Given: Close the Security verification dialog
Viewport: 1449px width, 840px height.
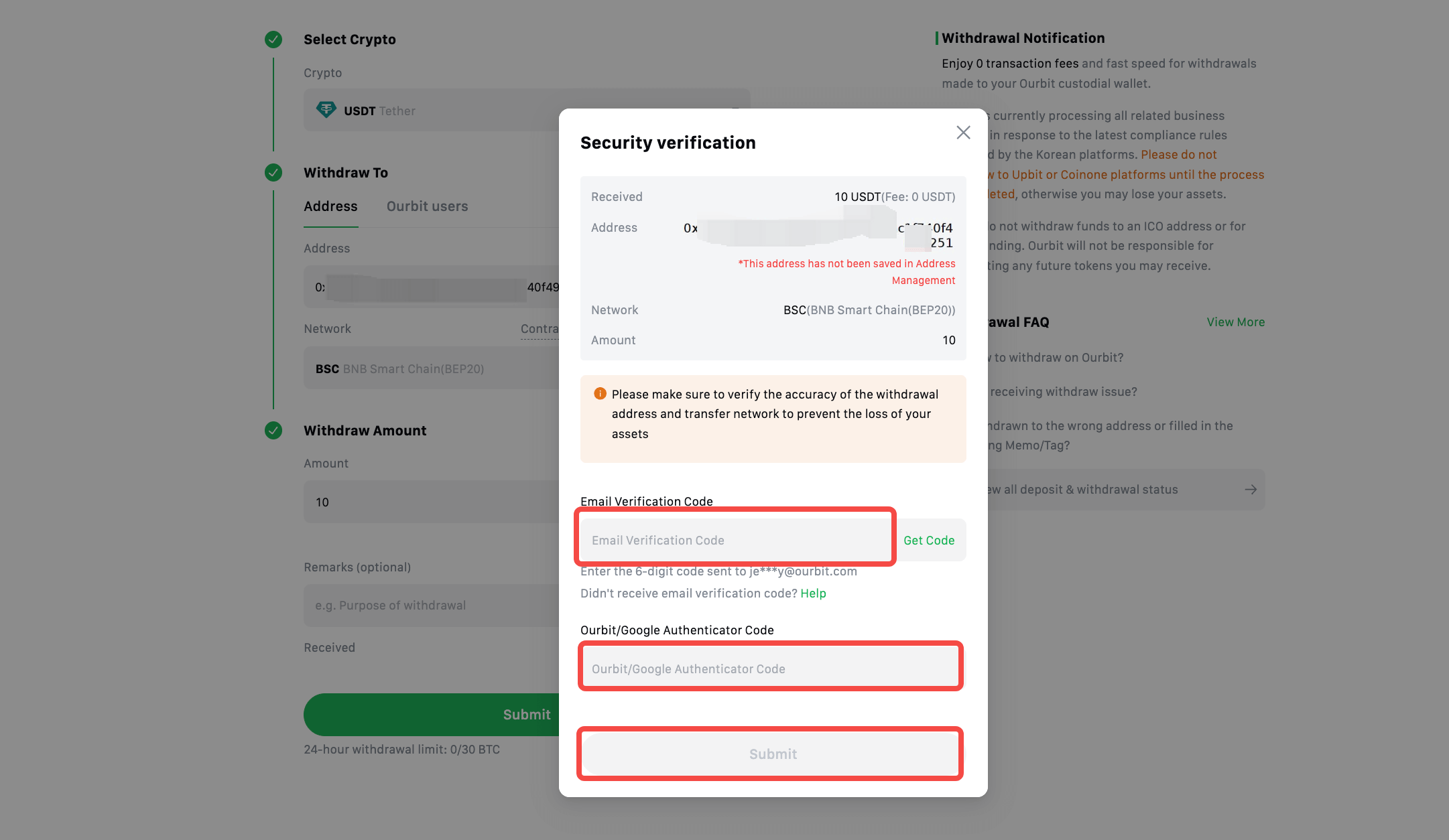Looking at the screenshot, I should point(963,133).
